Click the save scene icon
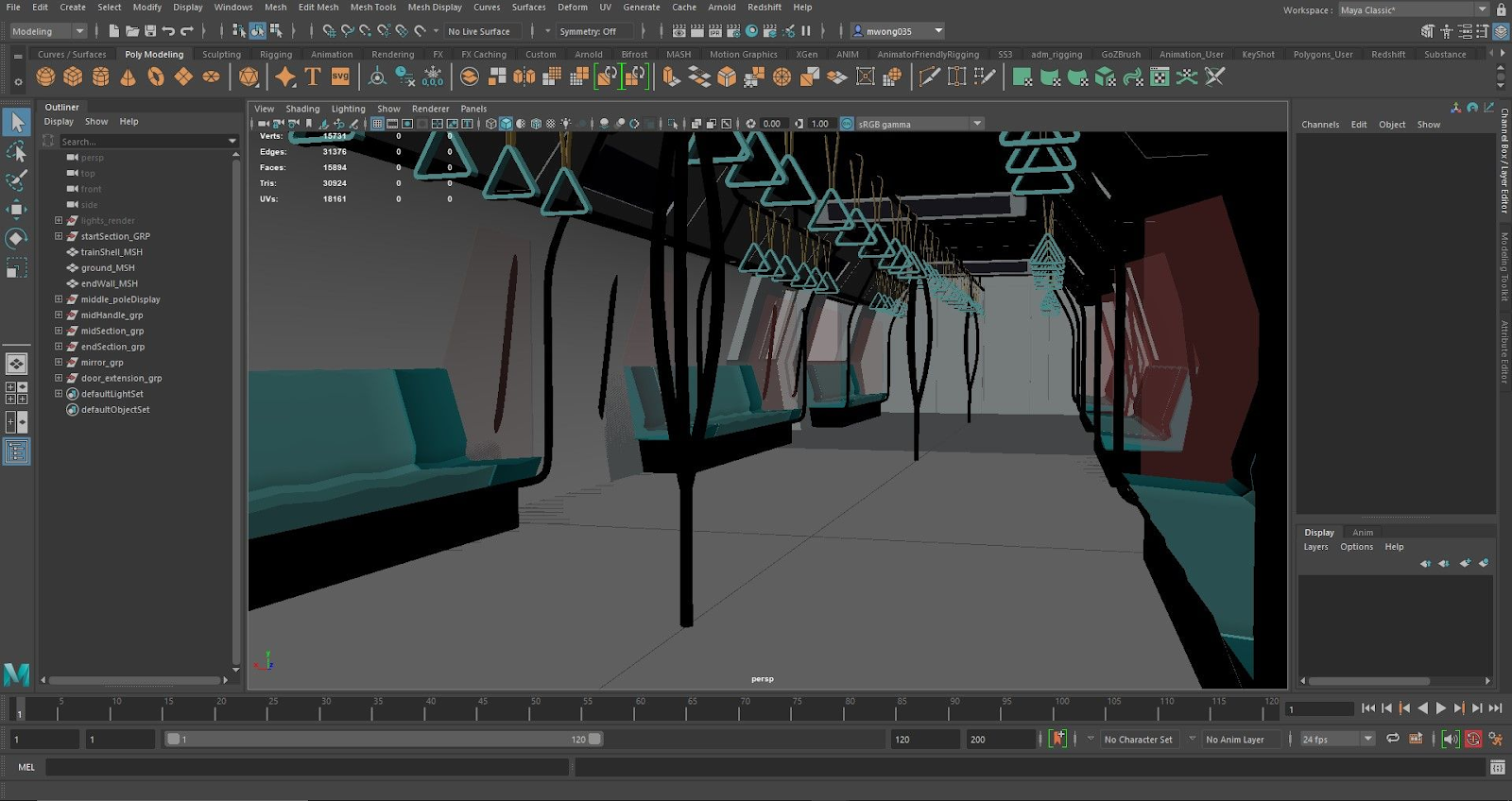This screenshot has width=1512, height=801. tap(150, 31)
